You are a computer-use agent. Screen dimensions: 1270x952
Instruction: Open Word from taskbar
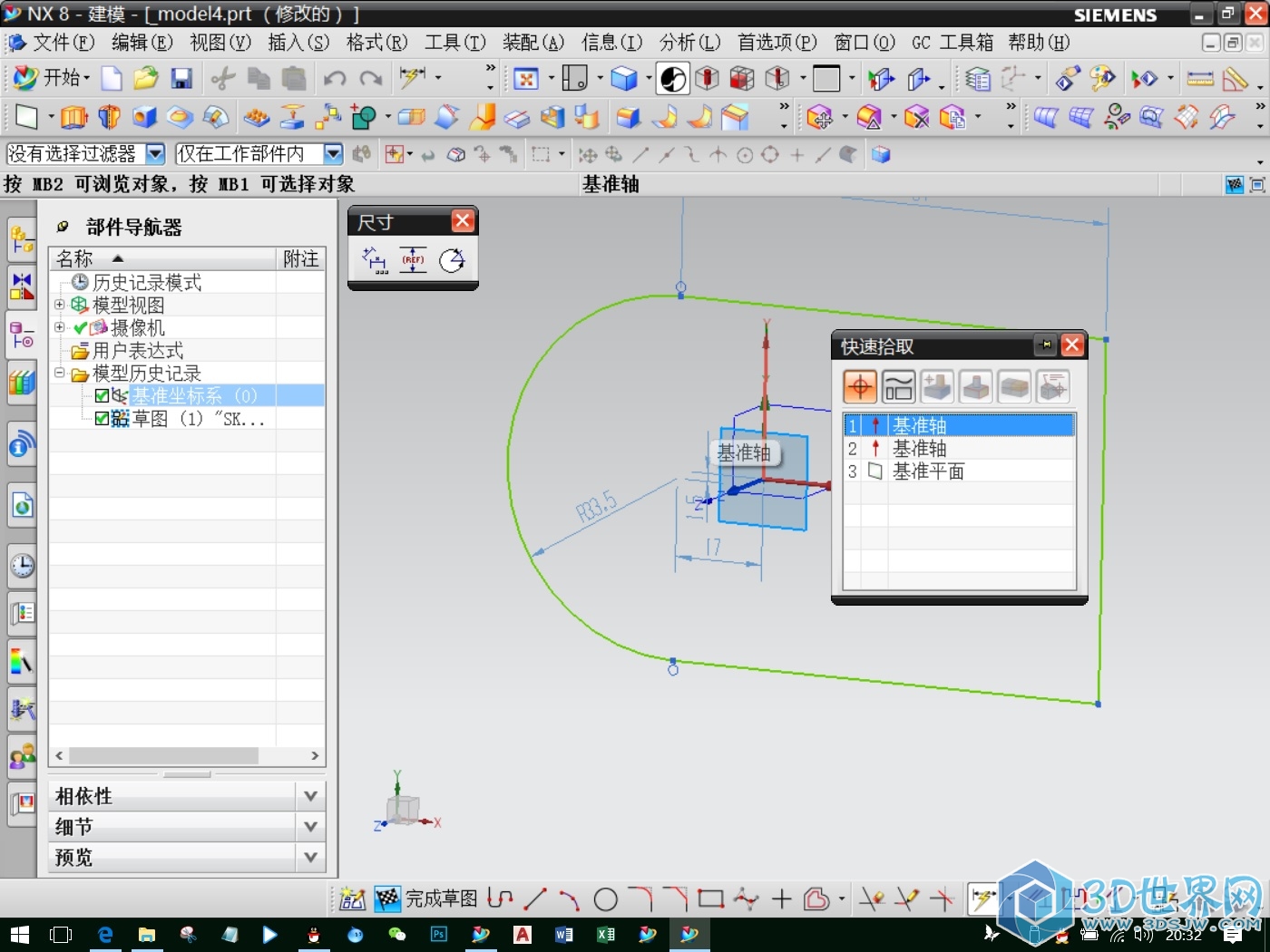click(564, 934)
